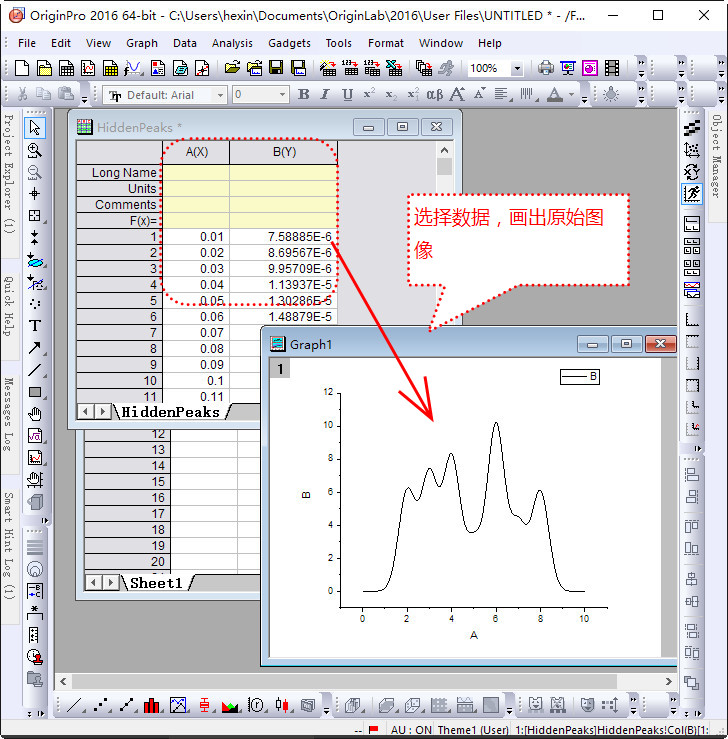Pick the Arrow drawing tool
The height and width of the screenshot is (739, 728).
coord(35,347)
